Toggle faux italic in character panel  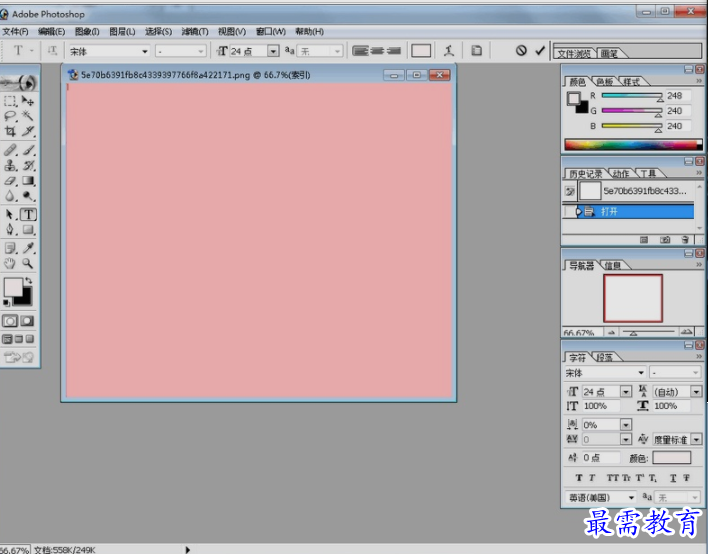pos(592,478)
